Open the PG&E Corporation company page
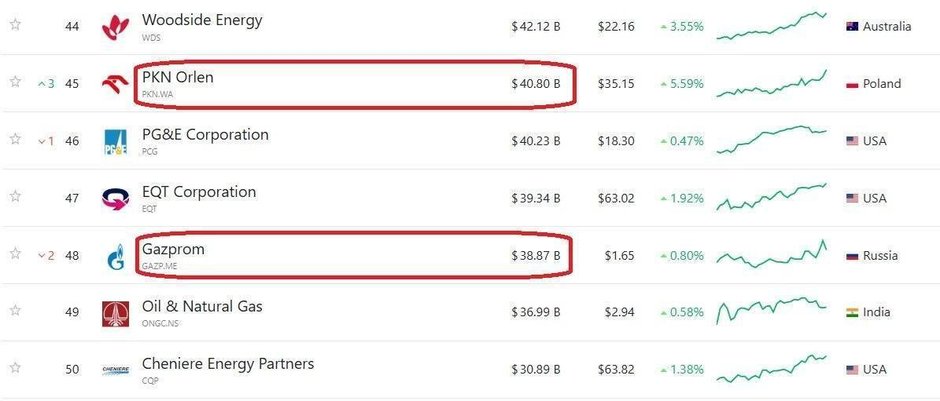Viewport: 940px width, 401px height. pyautogui.click(x=205, y=135)
